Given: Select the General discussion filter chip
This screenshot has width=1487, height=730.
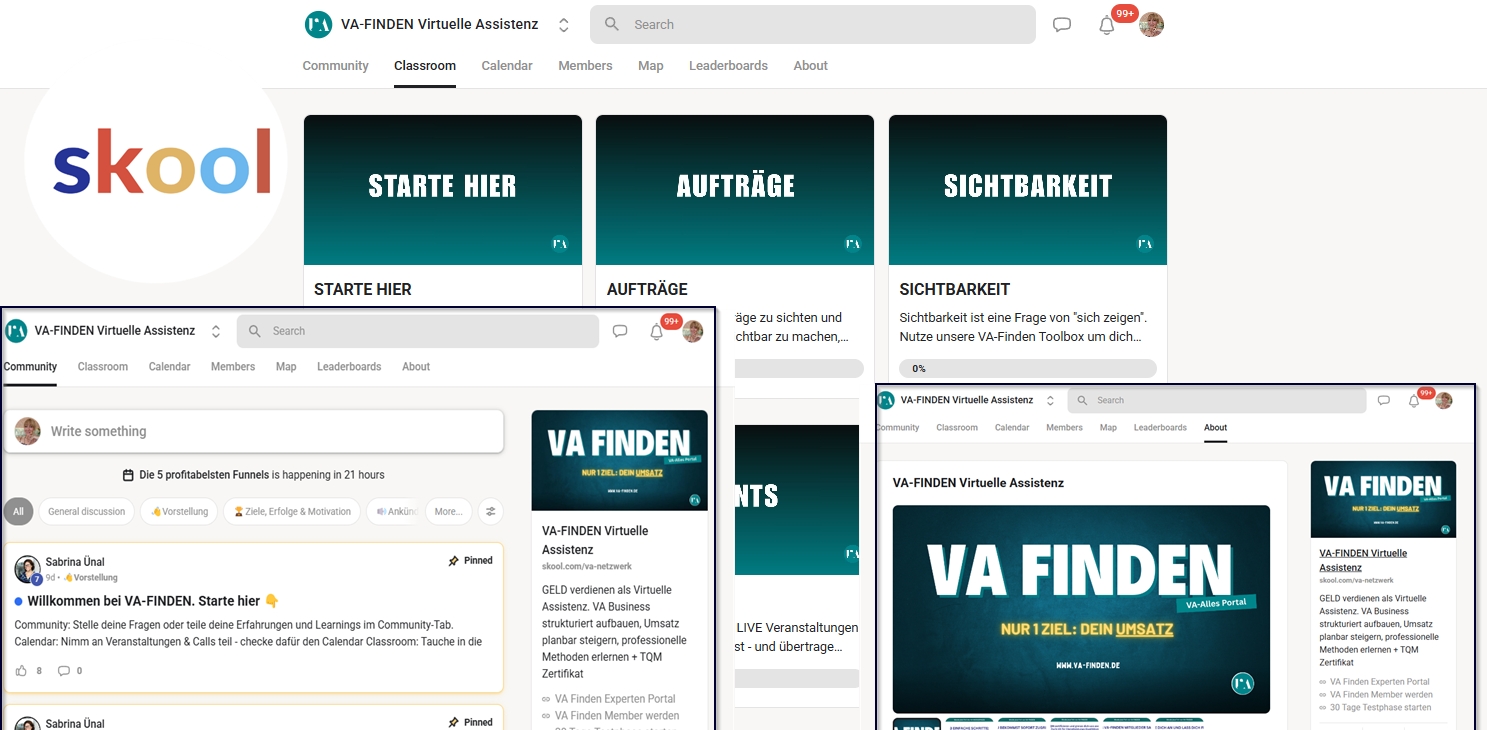Looking at the screenshot, I should (x=87, y=511).
